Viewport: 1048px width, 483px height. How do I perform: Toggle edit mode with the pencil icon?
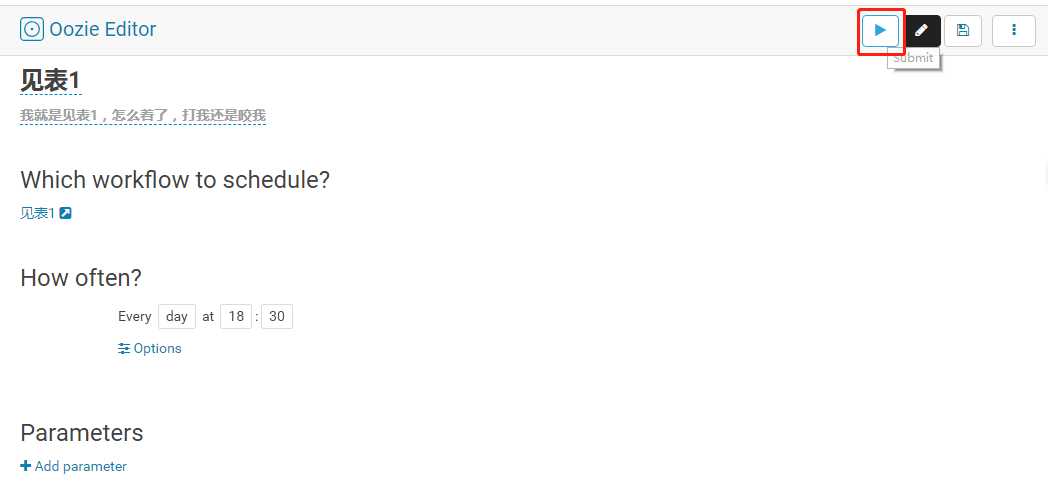pos(922,31)
